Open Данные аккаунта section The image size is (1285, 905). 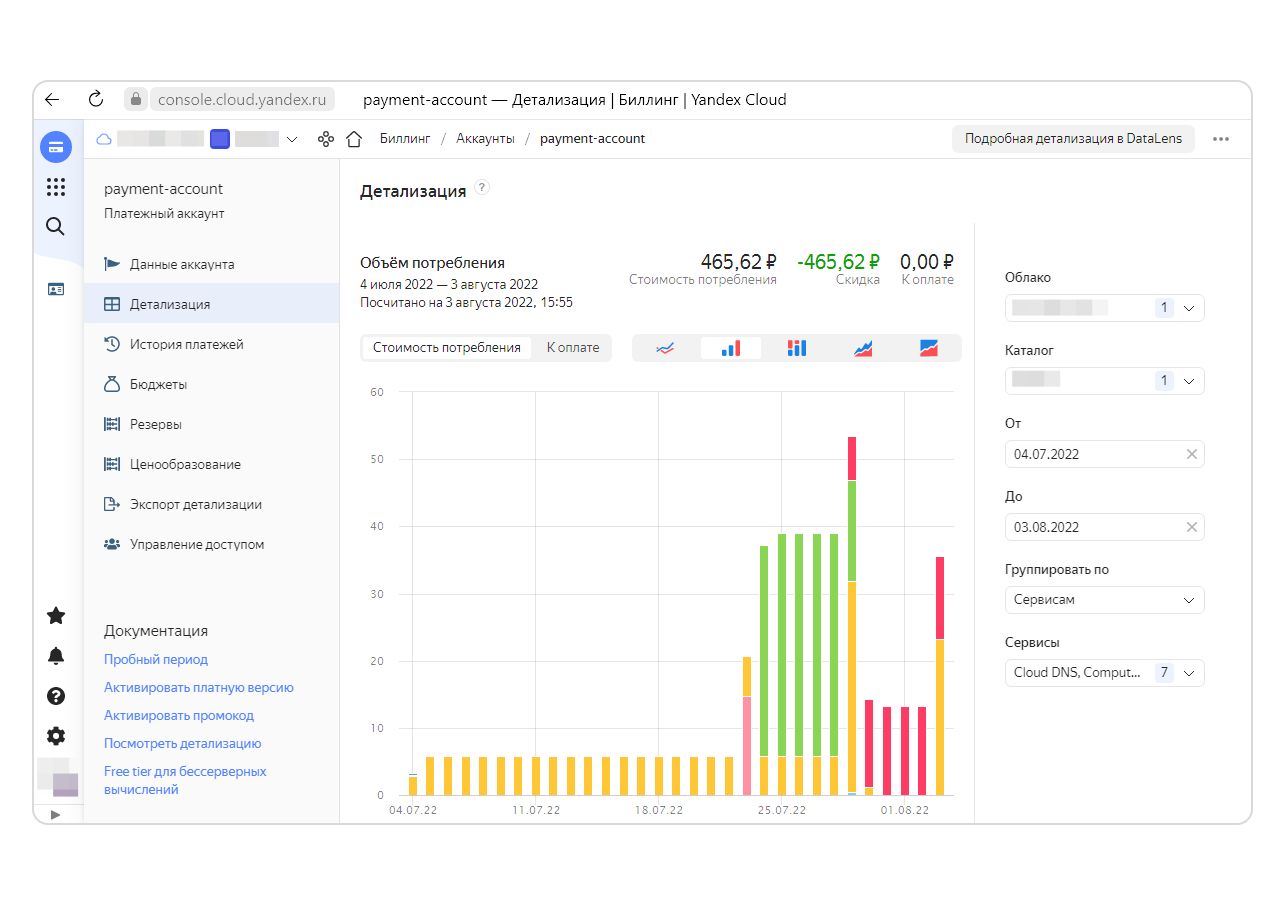click(212, 264)
